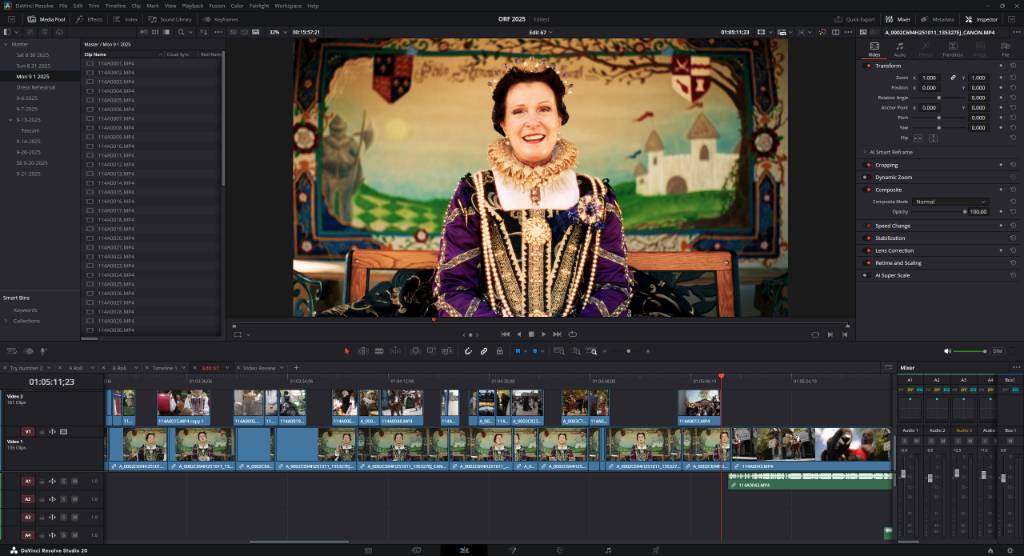1024x556 pixels.
Task: Click the Play button in viewer transport
Action: (x=543, y=334)
